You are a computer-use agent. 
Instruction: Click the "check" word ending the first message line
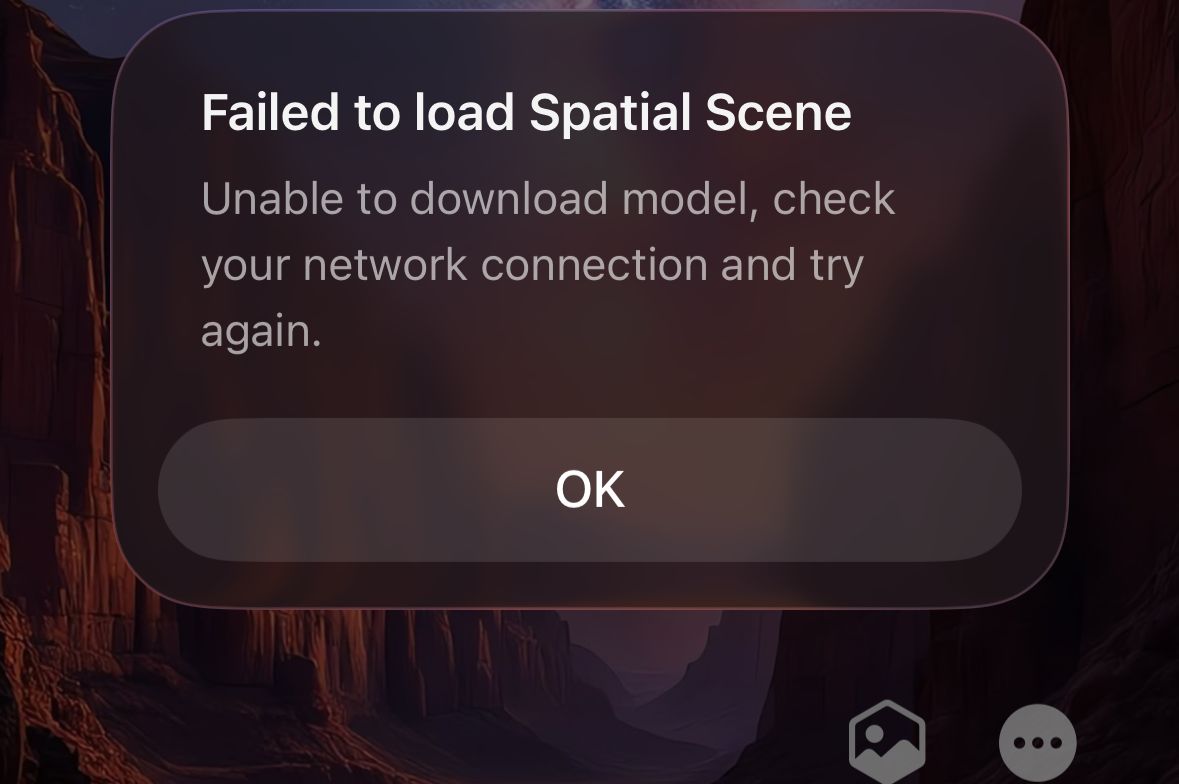click(834, 198)
